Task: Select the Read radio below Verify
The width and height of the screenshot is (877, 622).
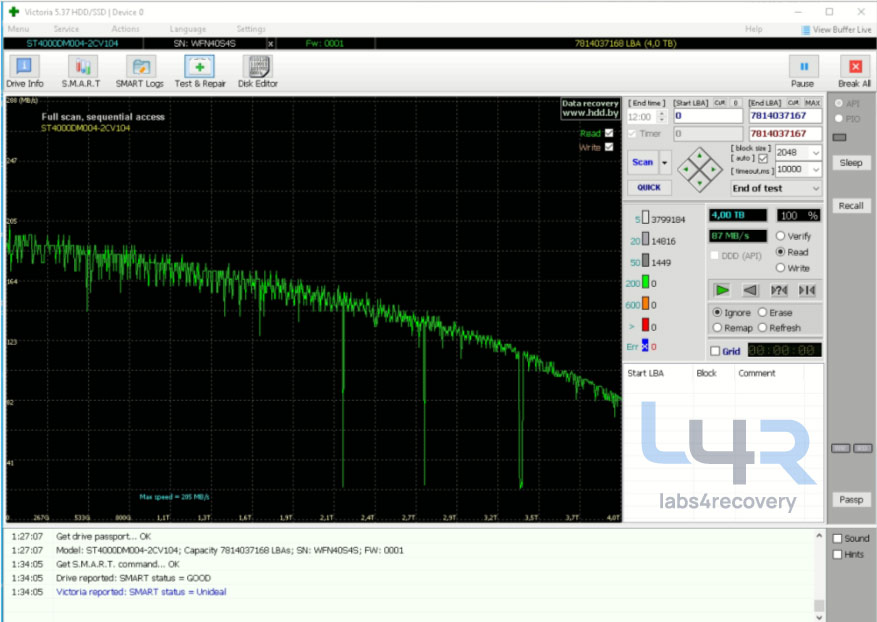Action: (x=780, y=252)
